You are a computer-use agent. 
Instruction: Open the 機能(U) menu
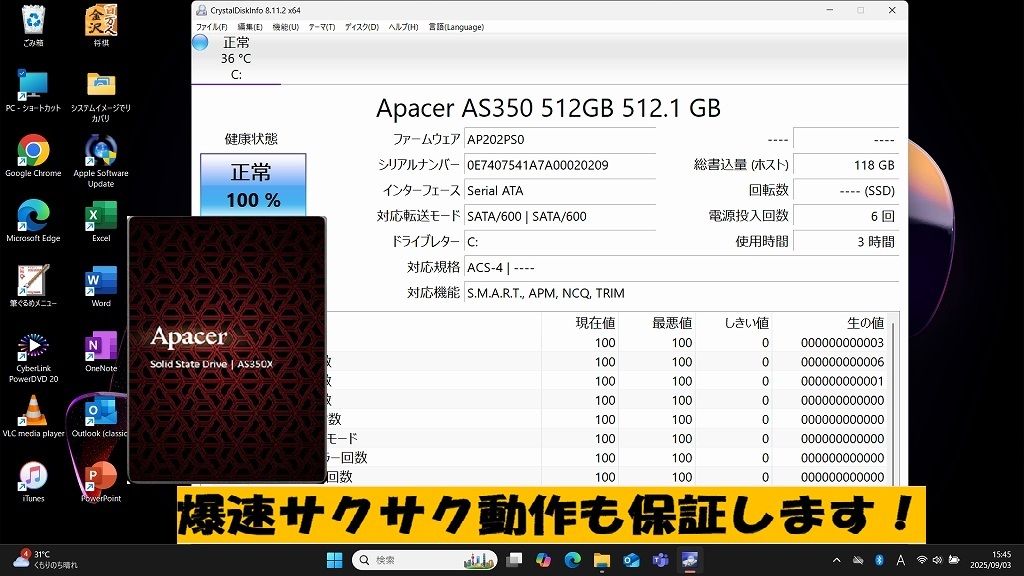[285, 27]
